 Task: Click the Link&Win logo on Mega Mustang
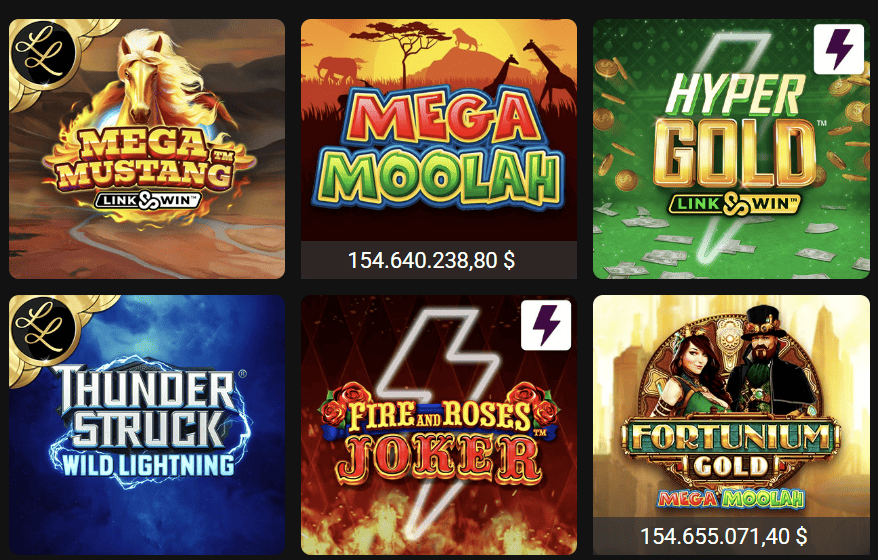point(148,199)
